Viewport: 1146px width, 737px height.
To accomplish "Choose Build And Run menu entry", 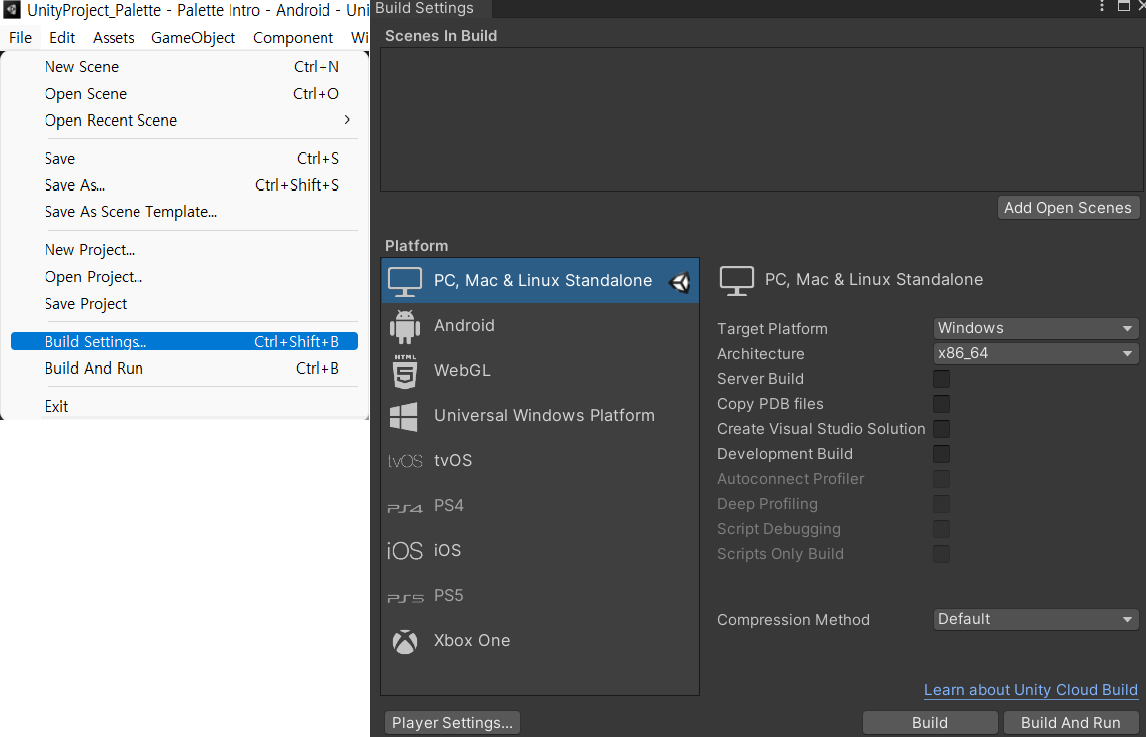I will click(184, 368).
